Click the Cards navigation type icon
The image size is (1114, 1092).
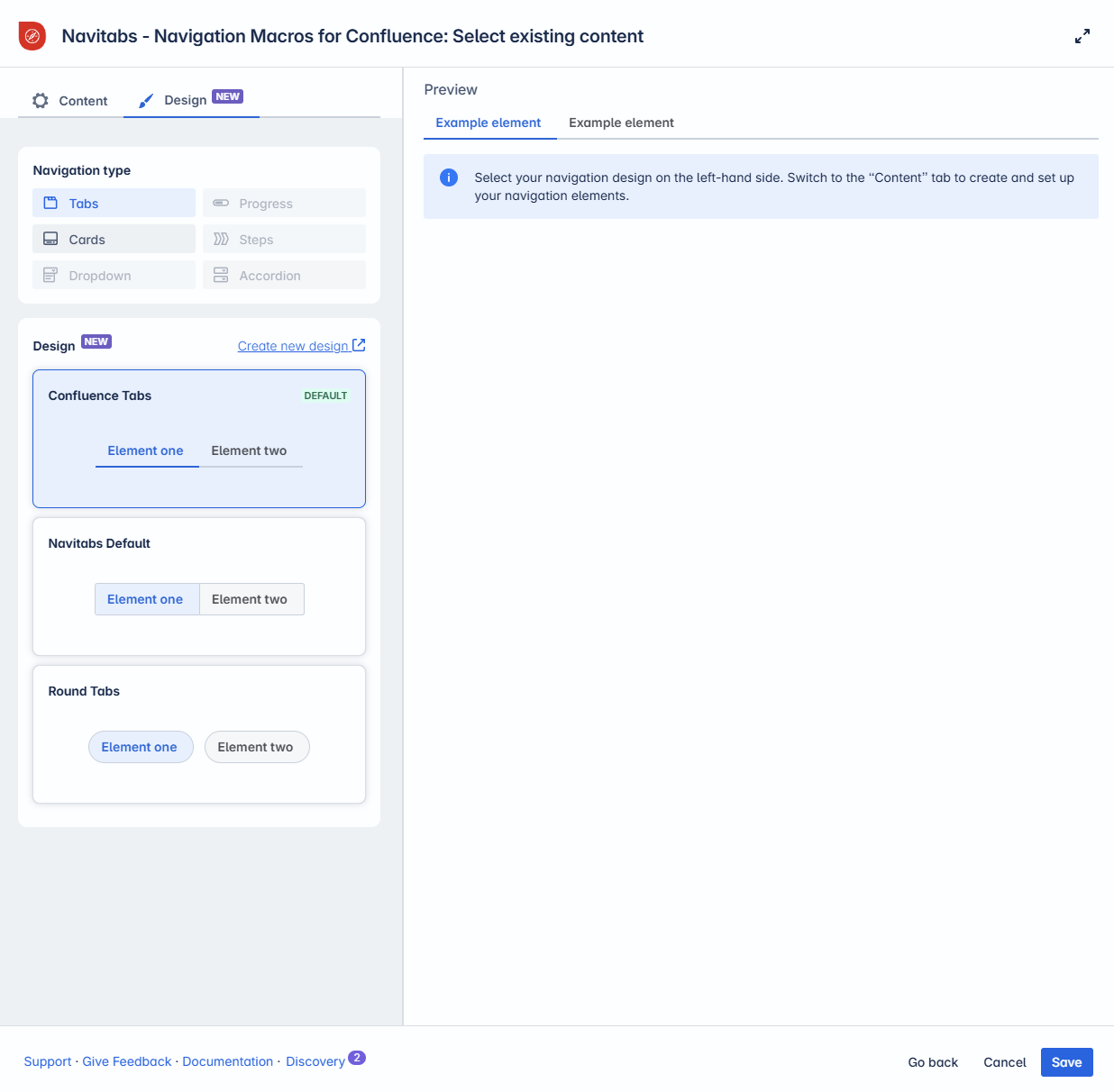[51, 240]
